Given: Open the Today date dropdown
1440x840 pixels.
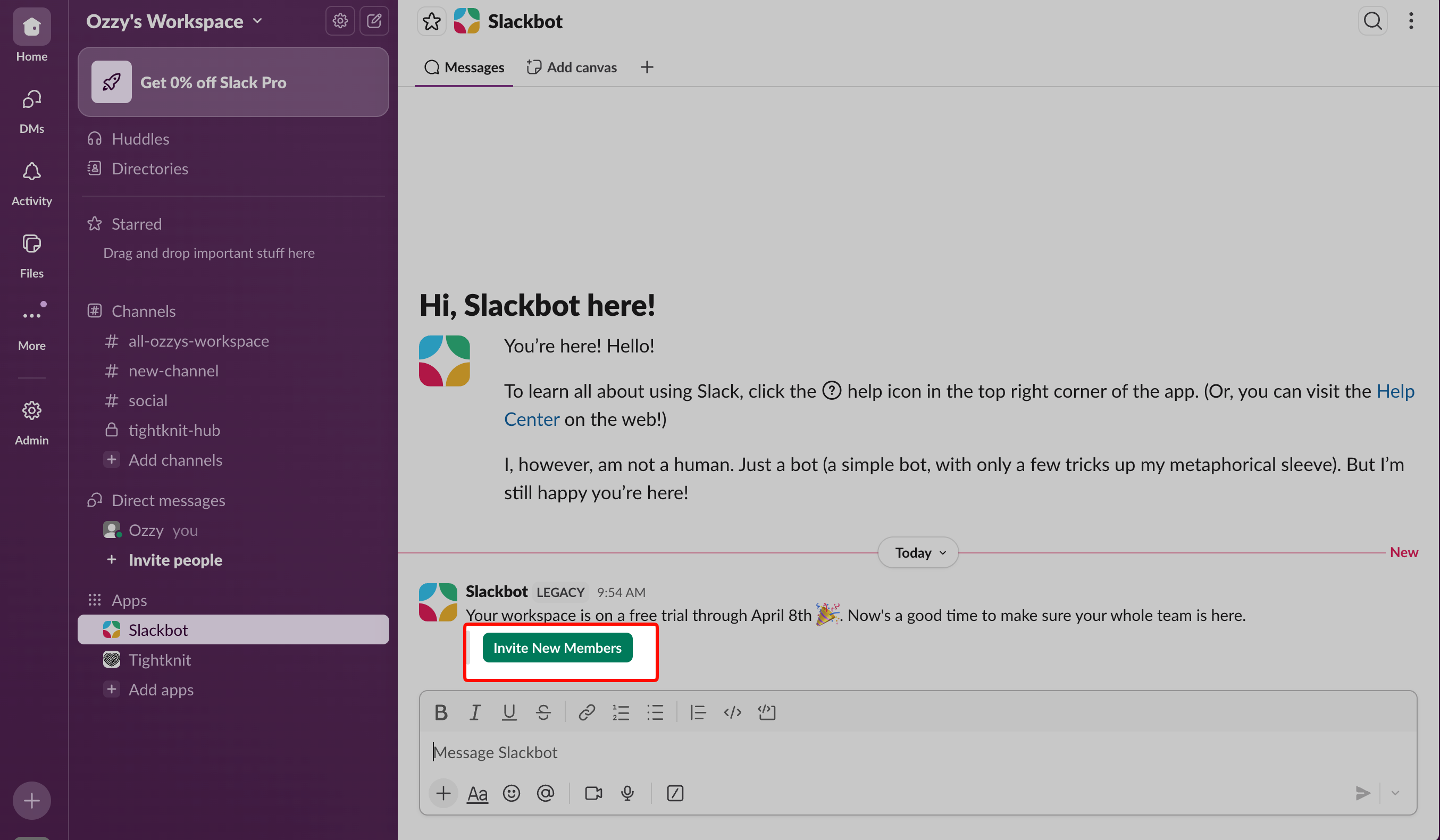Looking at the screenshot, I should (918, 552).
